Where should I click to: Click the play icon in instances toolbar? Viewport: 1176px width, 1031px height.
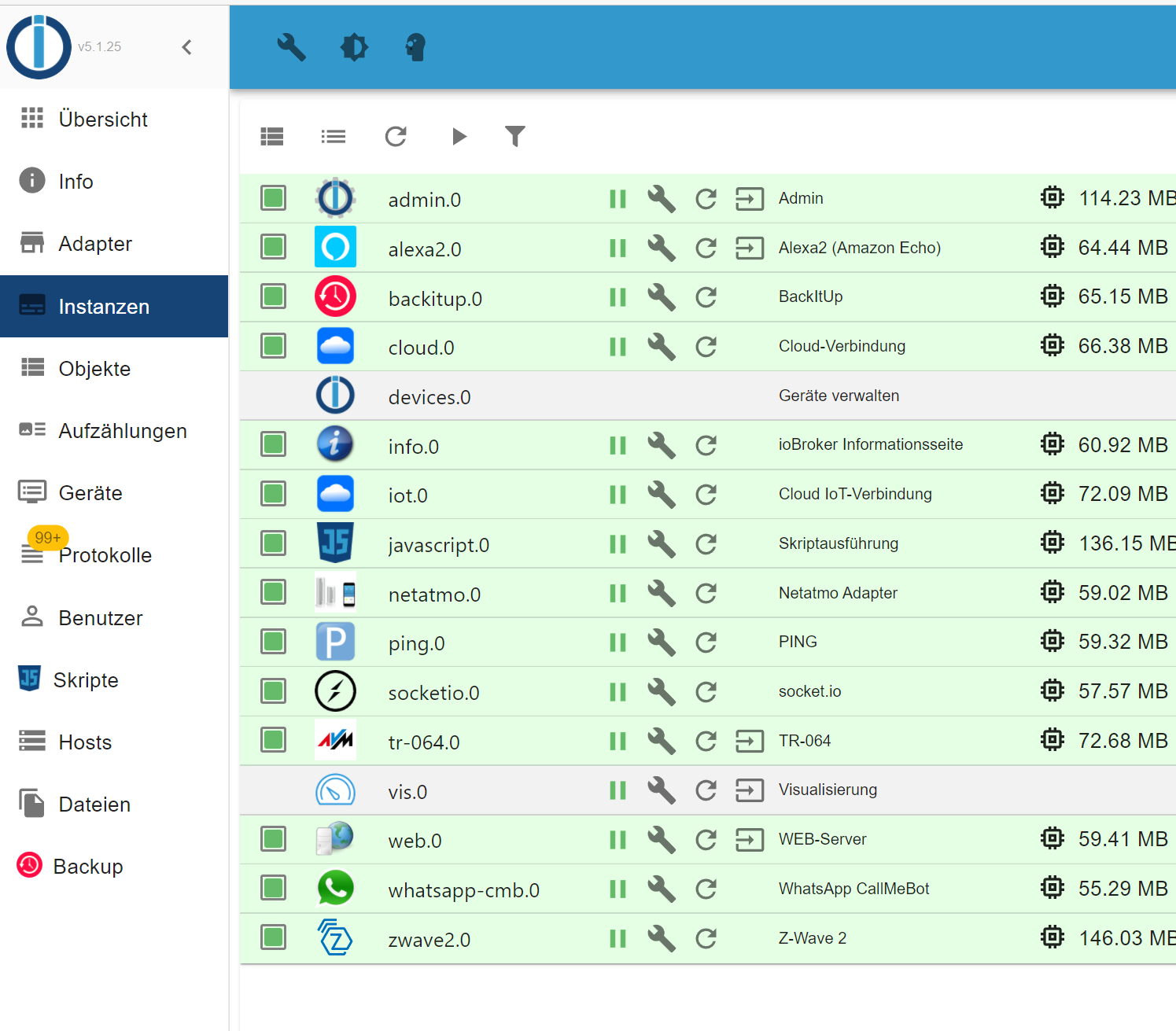click(x=459, y=136)
